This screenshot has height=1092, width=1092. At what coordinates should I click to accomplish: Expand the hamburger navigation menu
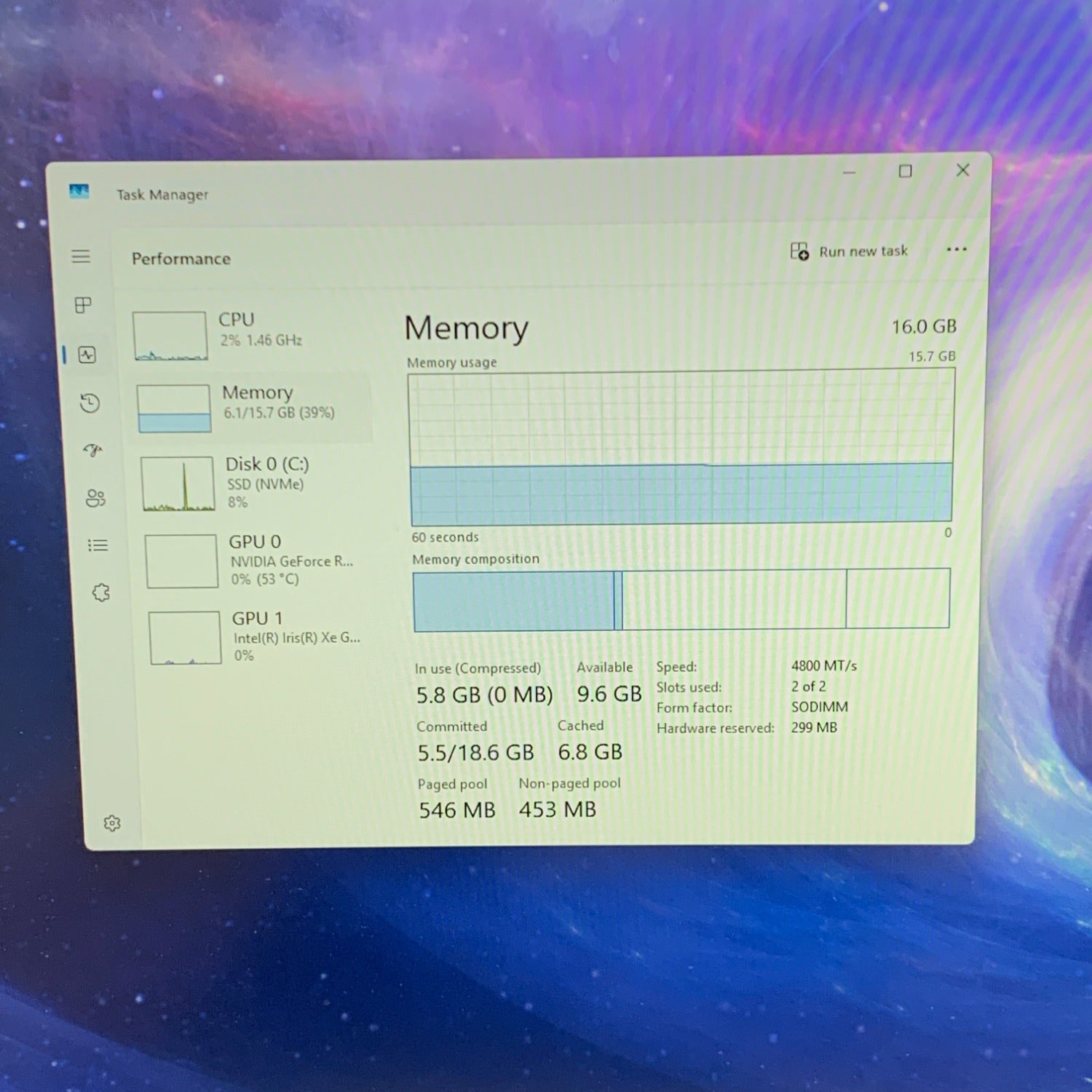(x=81, y=256)
